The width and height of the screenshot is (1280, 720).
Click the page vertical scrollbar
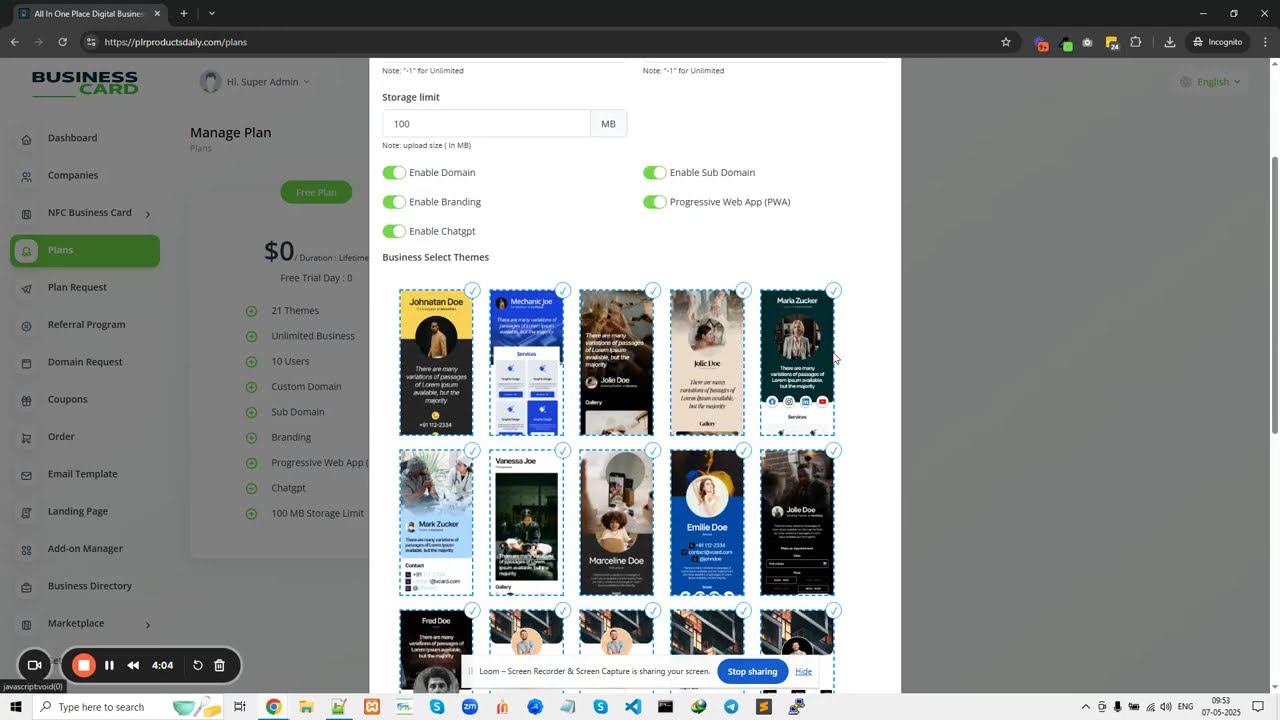(1274, 295)
